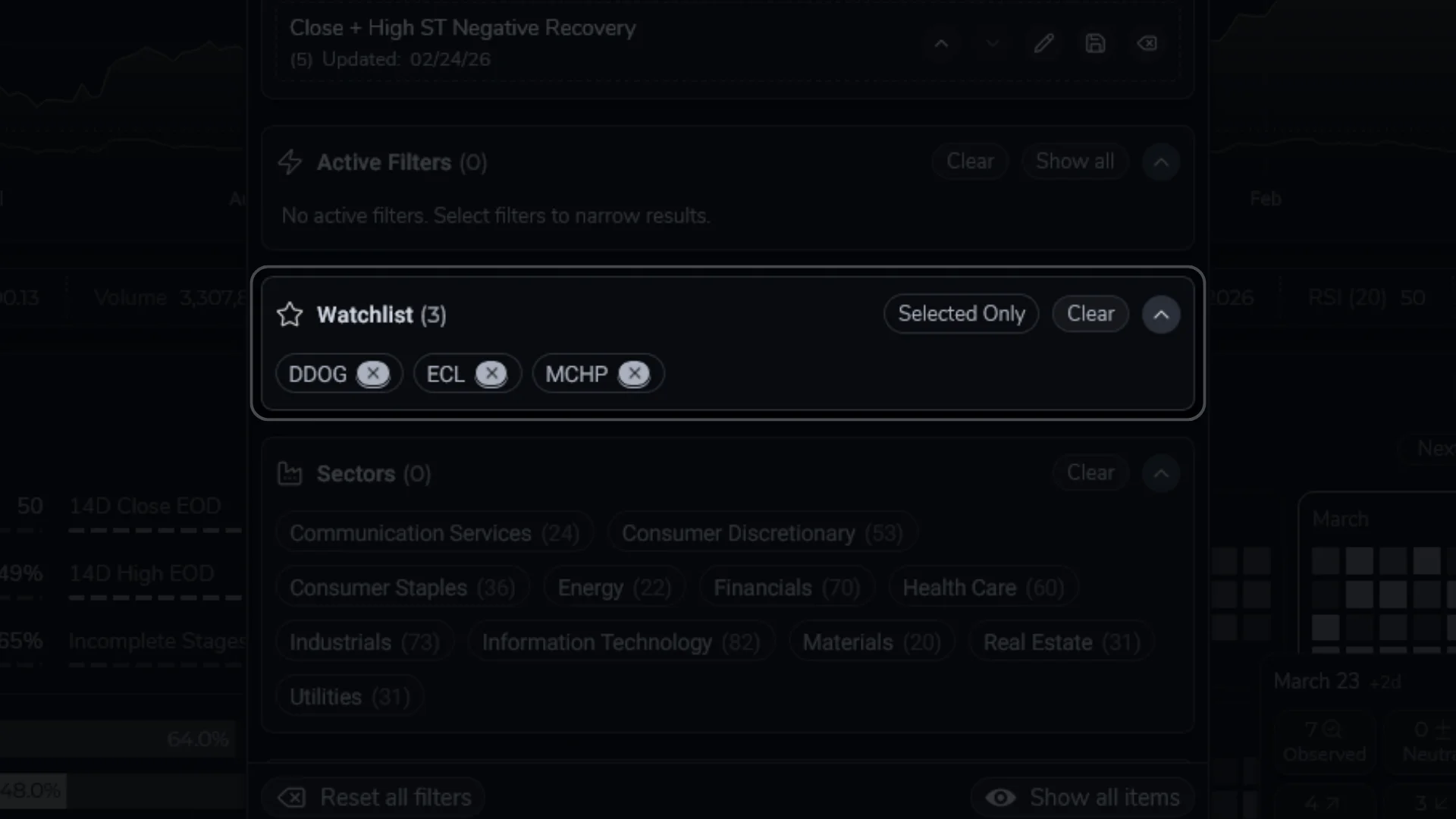This screenshot has width=1456, height=819.
Task: Click the delete icon beside the save icon
Action: tap(1147, 43)
